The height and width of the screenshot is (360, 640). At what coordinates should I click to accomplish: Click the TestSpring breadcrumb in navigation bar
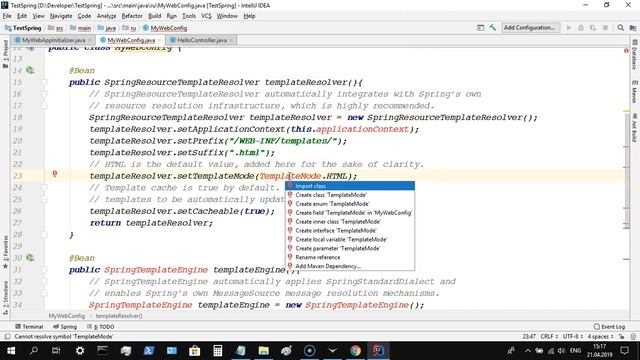[x=23, y=28]
